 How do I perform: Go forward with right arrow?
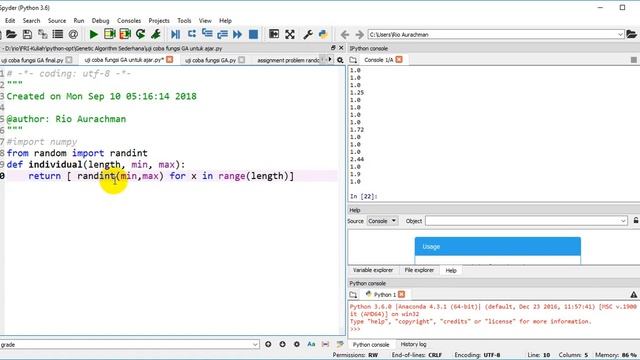point(359,35)
